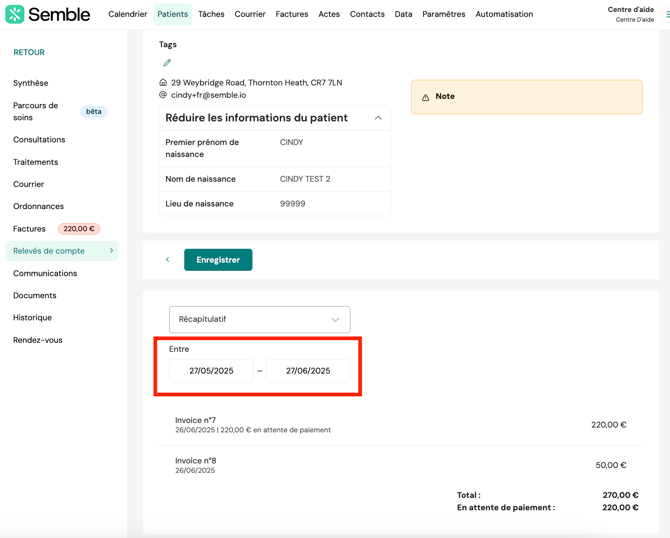
Task: Click the warning icon in Note box
Action: tap(425, 97)
